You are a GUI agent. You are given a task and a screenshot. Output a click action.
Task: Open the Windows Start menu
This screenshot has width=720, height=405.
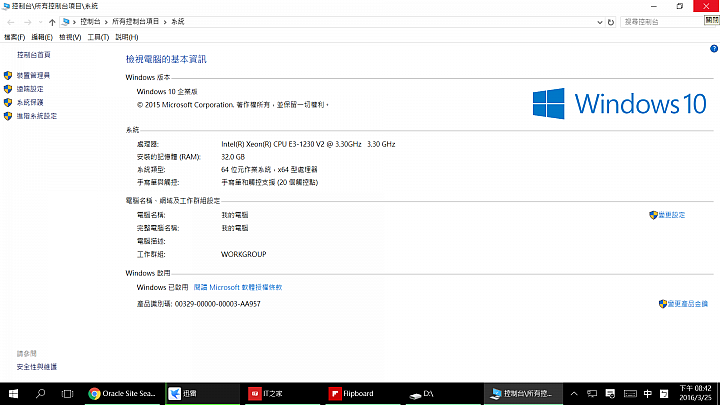(x=13, y=394)
